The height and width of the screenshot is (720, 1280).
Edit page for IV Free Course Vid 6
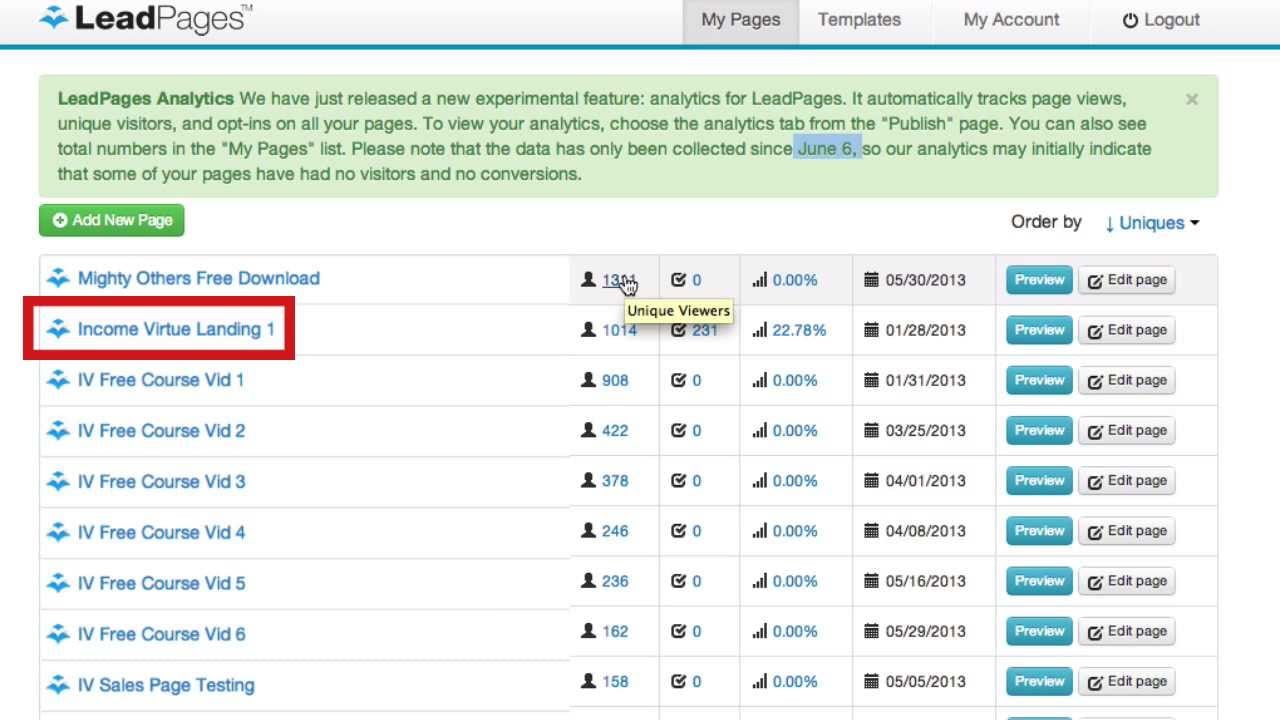click(1126, 631)
